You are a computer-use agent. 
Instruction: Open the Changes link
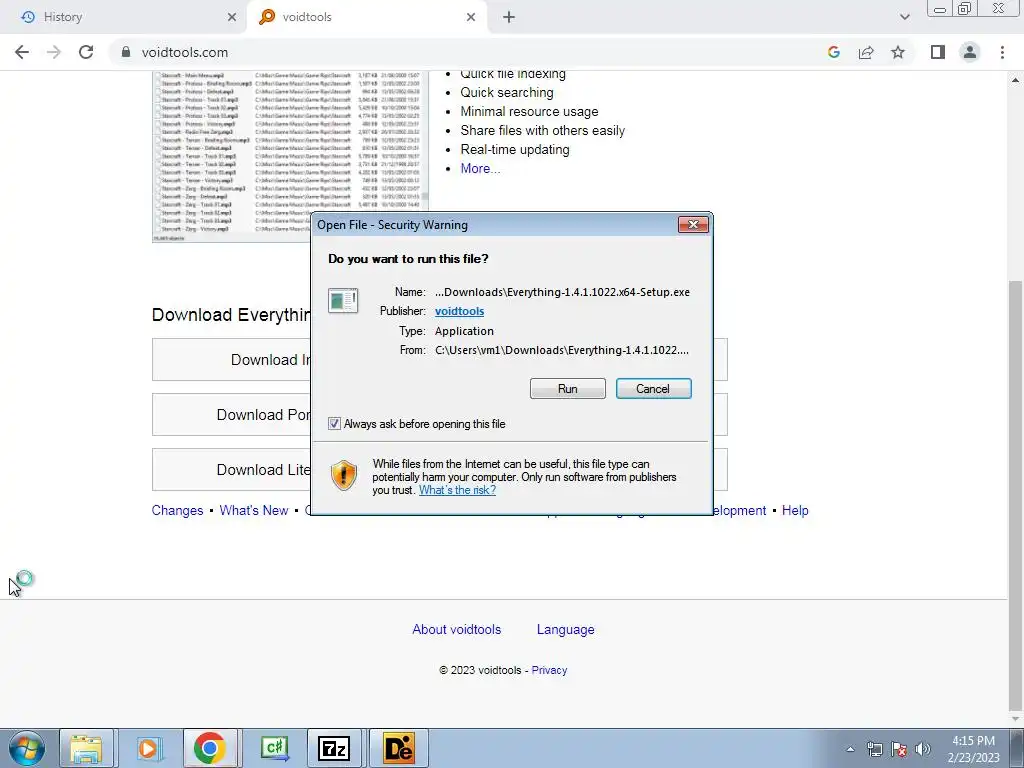(177, 511)
